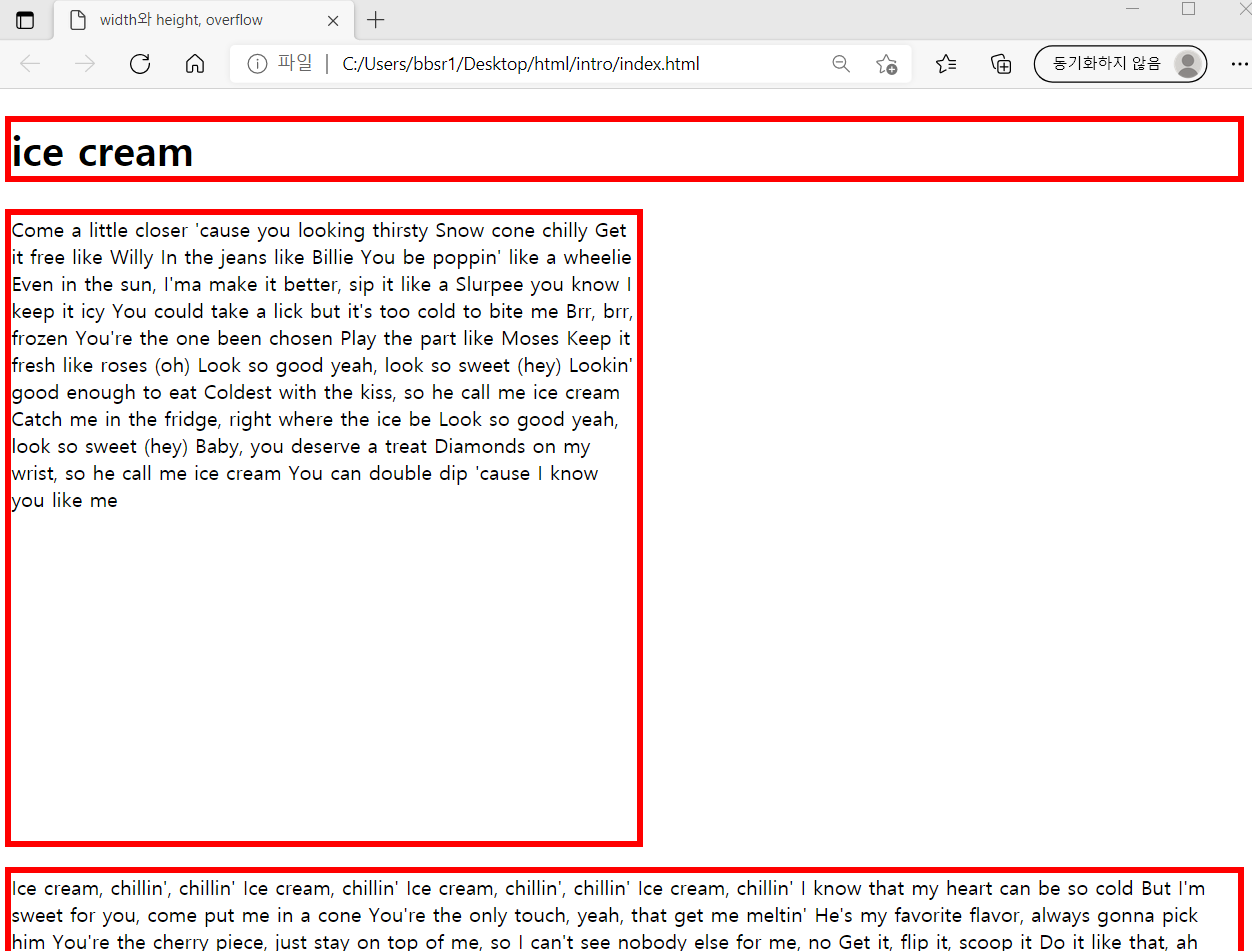Open the collections panel
The height and width of the screenshot is (951, 1252).
1000,64
